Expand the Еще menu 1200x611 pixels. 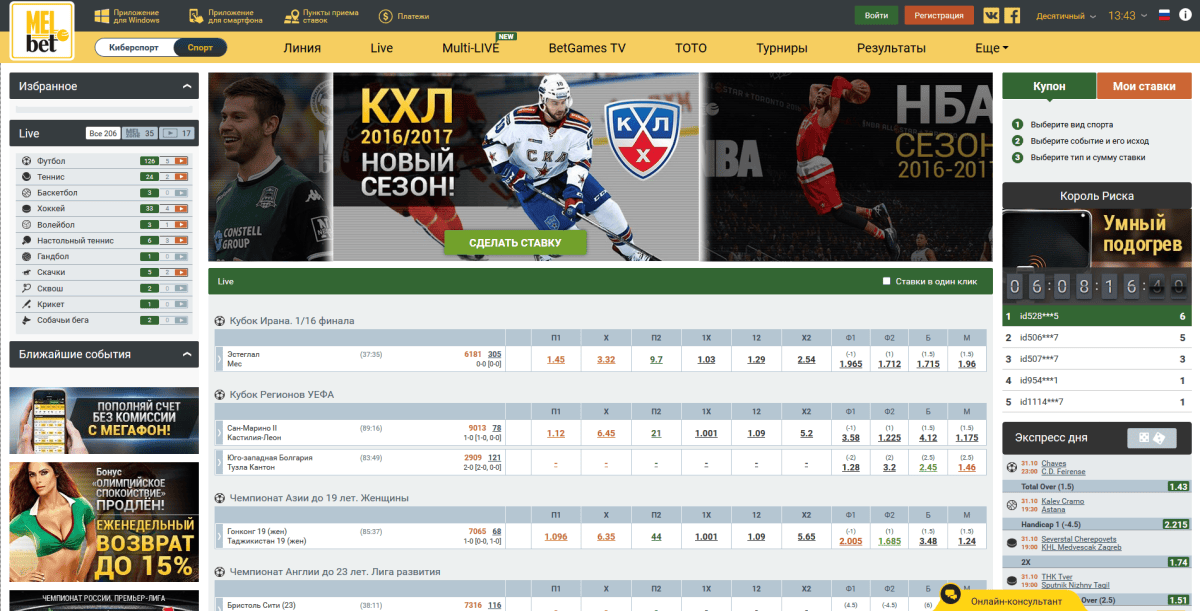pyautogui.click(x=992, y=48)
